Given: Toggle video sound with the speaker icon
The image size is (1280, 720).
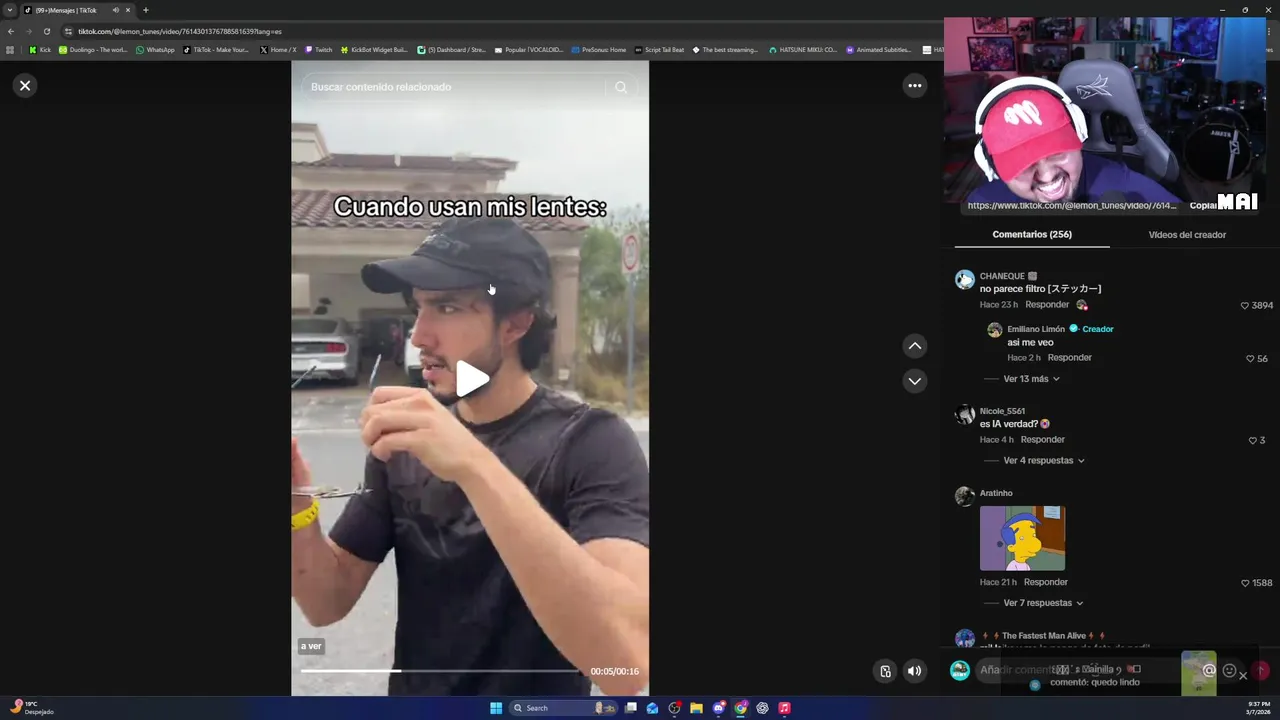Looking at the screenshot, I should click(x=914, y=671).
